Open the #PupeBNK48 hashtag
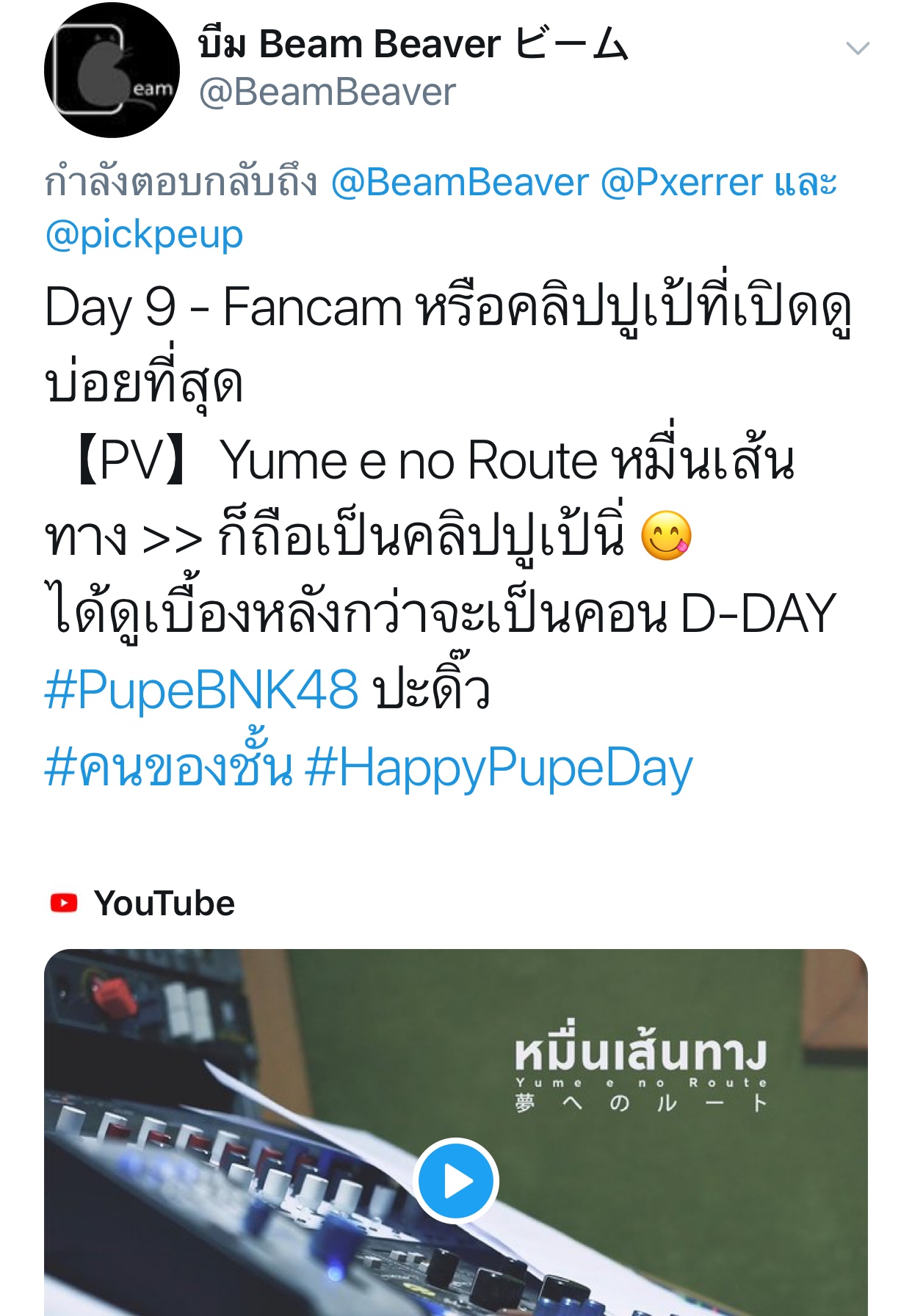This screenshot has height=1316, width=912. coord(202,690)
